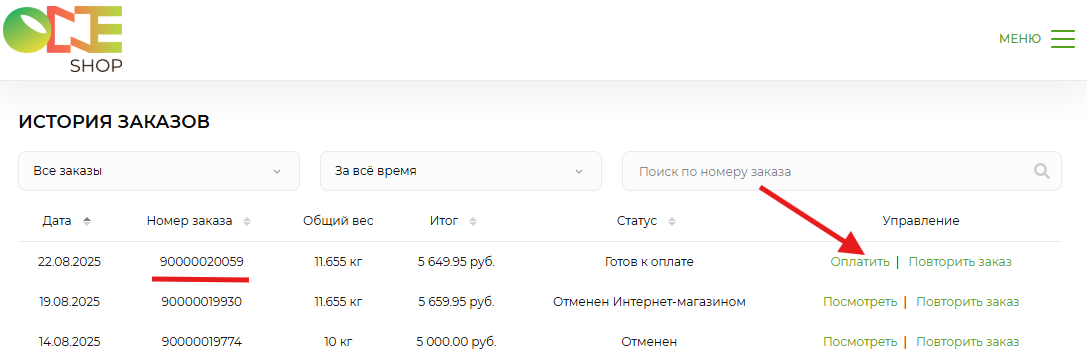Click the Управление column header
This screenshot has height=363, width=1087.
[921, 221]
